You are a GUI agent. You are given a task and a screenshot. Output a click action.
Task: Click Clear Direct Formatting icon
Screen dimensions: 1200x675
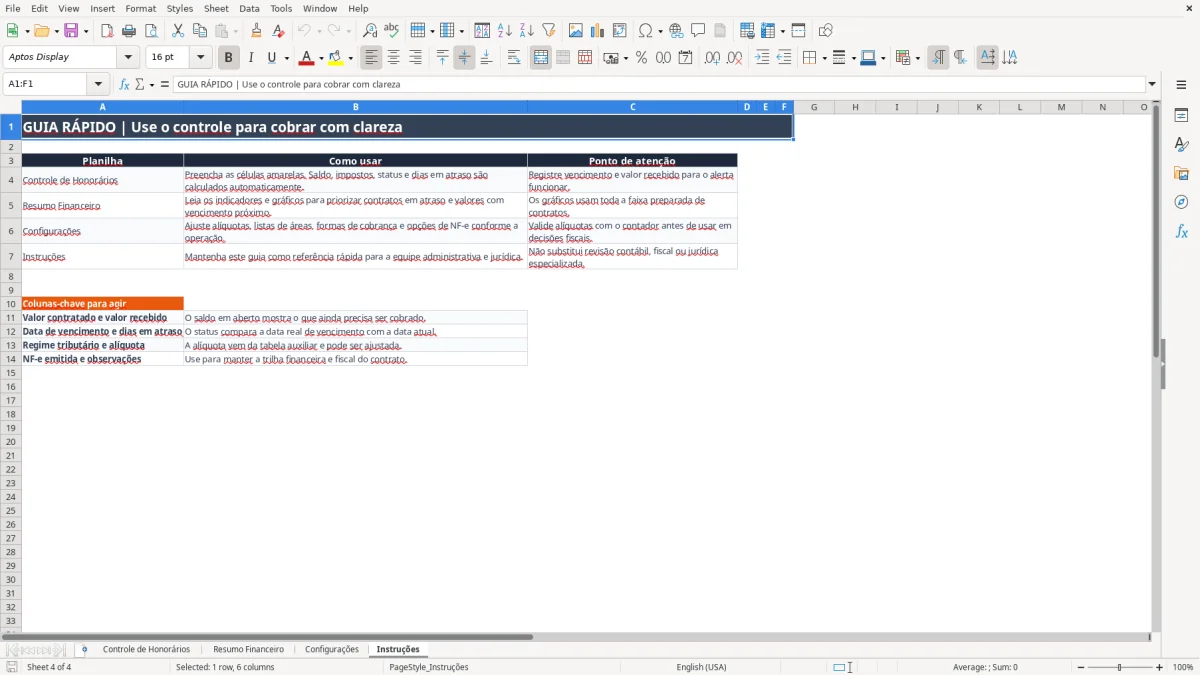click(279, 31)
